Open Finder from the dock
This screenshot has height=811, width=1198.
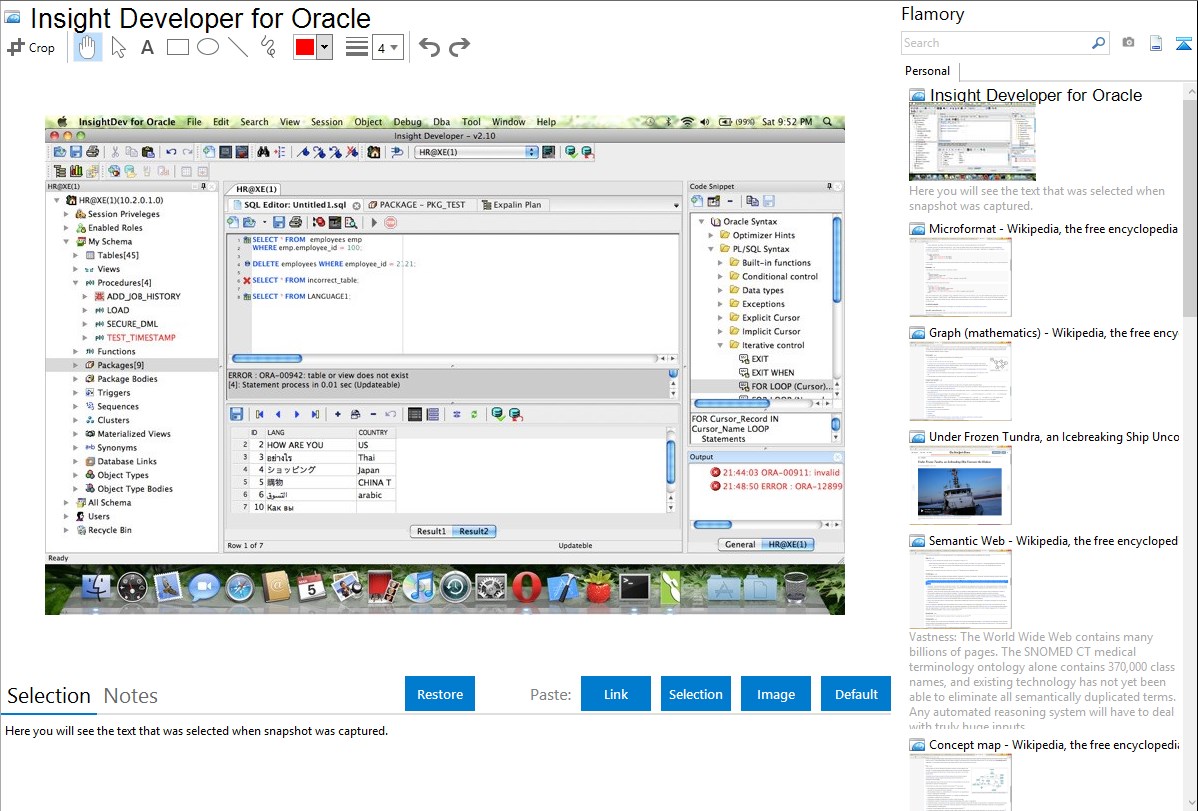[96, 587]
